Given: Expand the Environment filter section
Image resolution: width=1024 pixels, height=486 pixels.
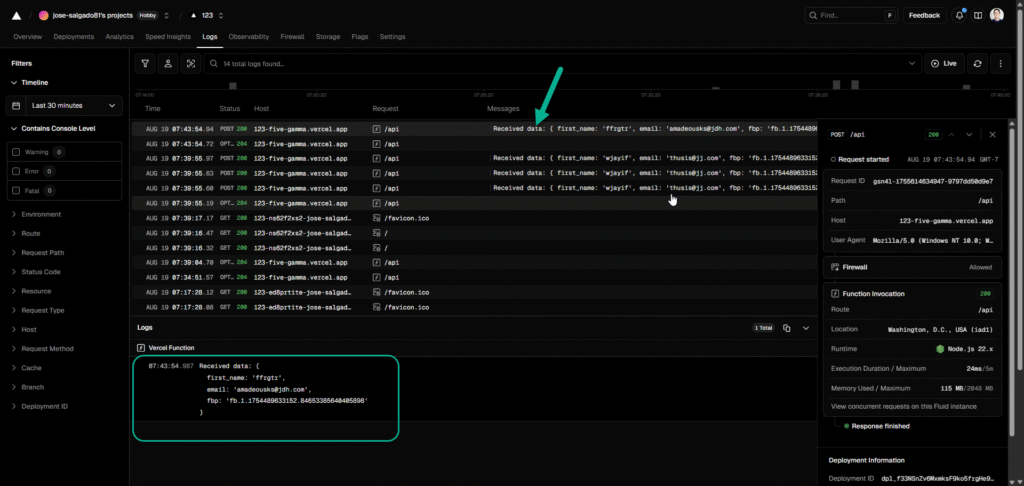Looking at the screenshot, I should (43, 214).
